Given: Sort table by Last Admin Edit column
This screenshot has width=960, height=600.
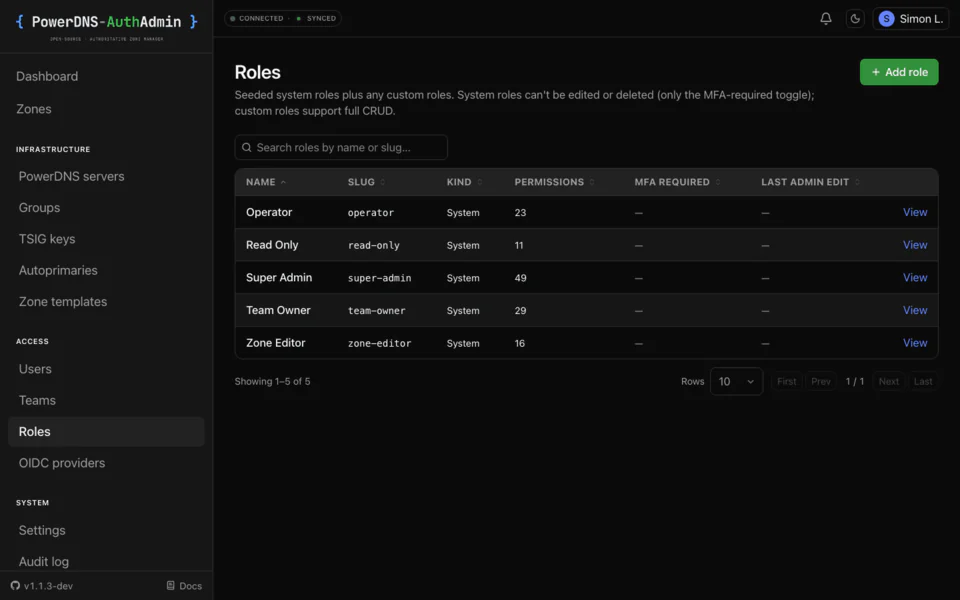Looking at the screenshot, I should pyautogui.click(x=810, y=182).
